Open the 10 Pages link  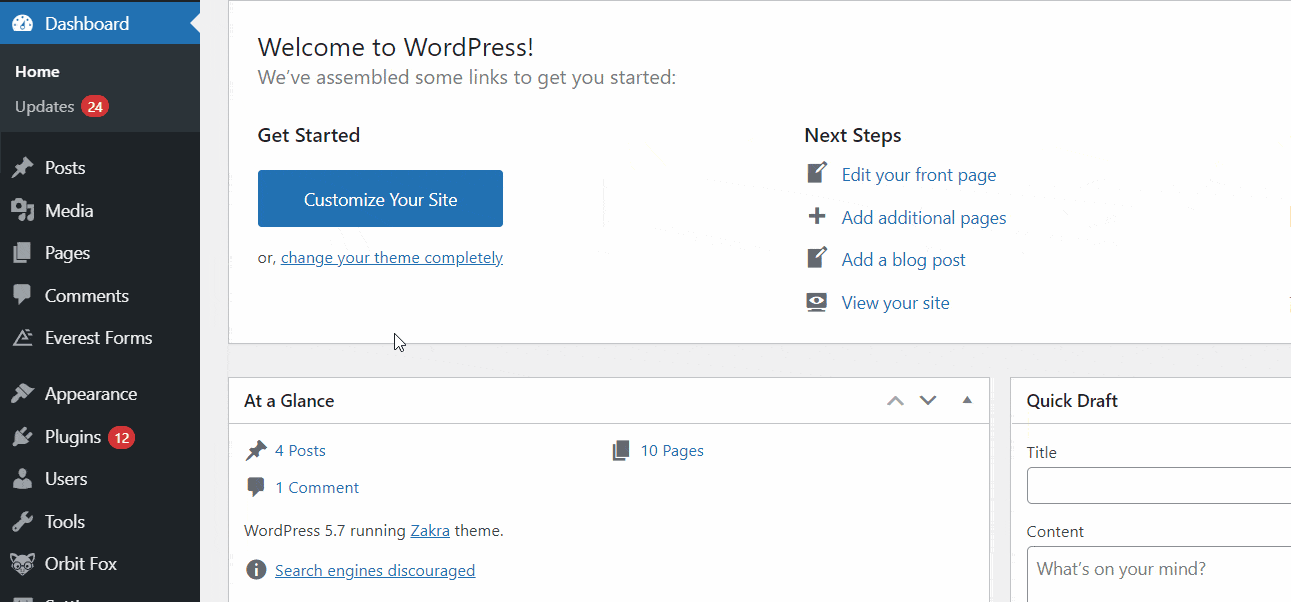tap(672, 451)
